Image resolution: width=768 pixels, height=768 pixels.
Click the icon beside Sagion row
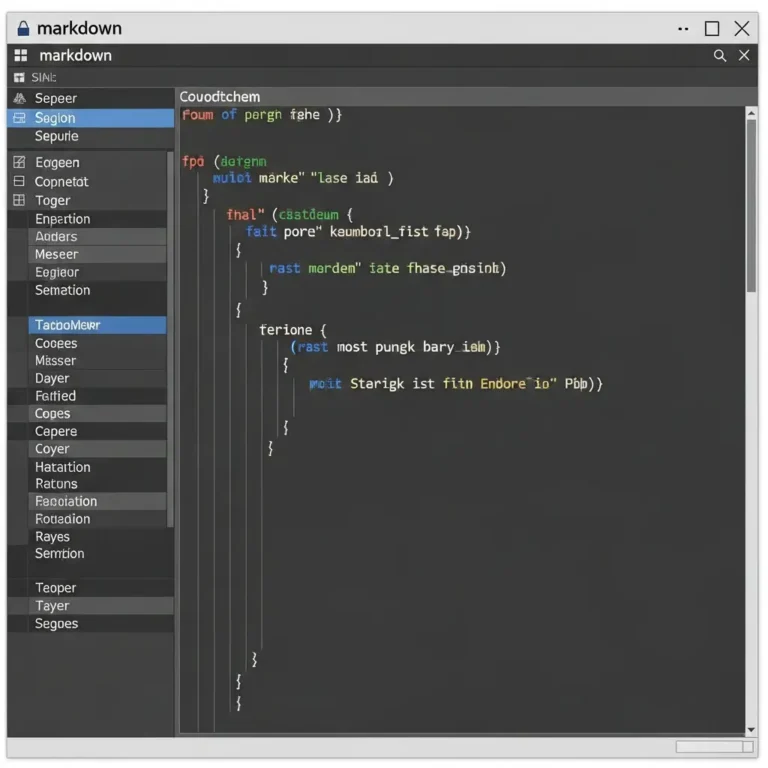coord(19,118)
